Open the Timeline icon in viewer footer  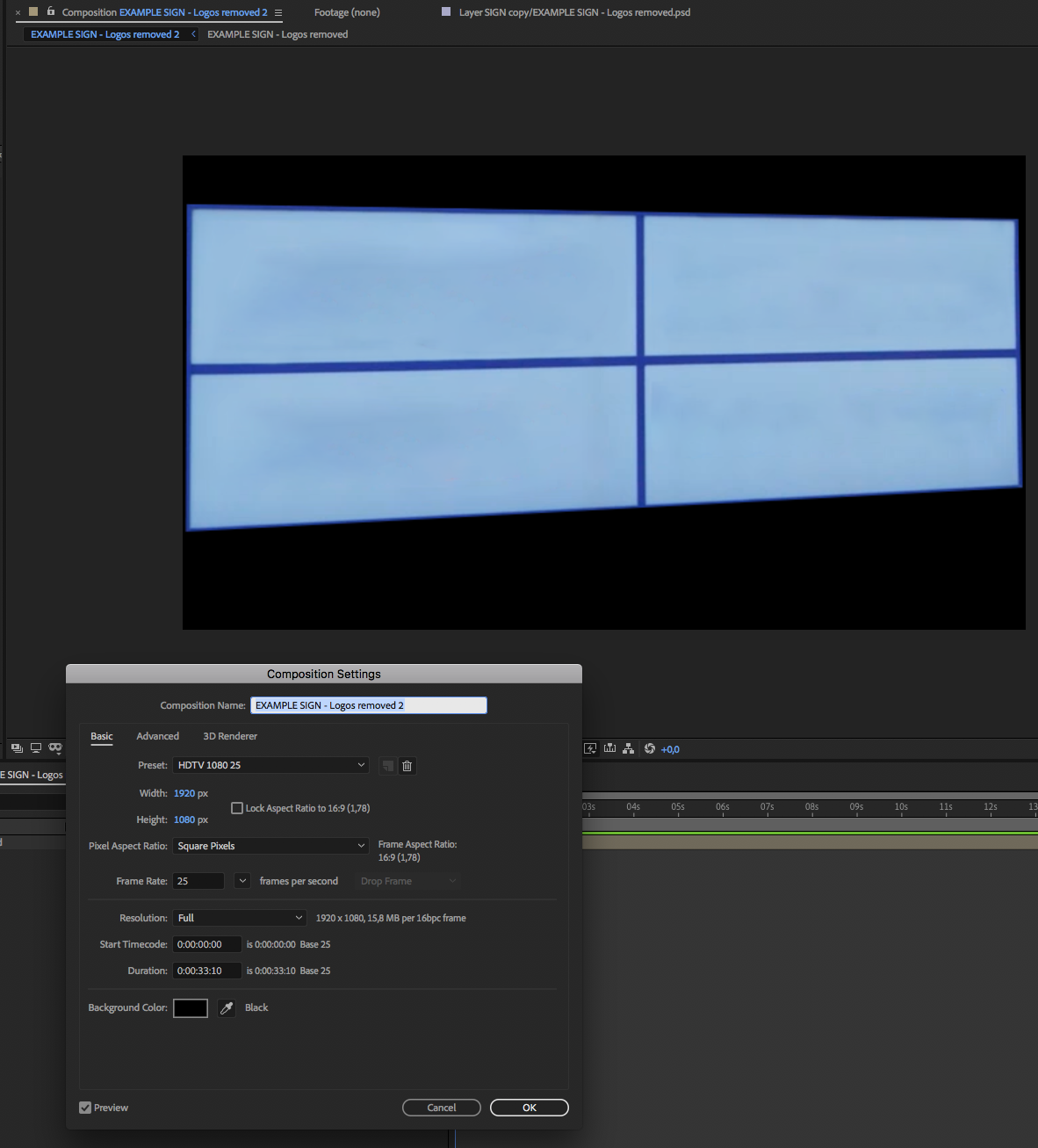609,748
